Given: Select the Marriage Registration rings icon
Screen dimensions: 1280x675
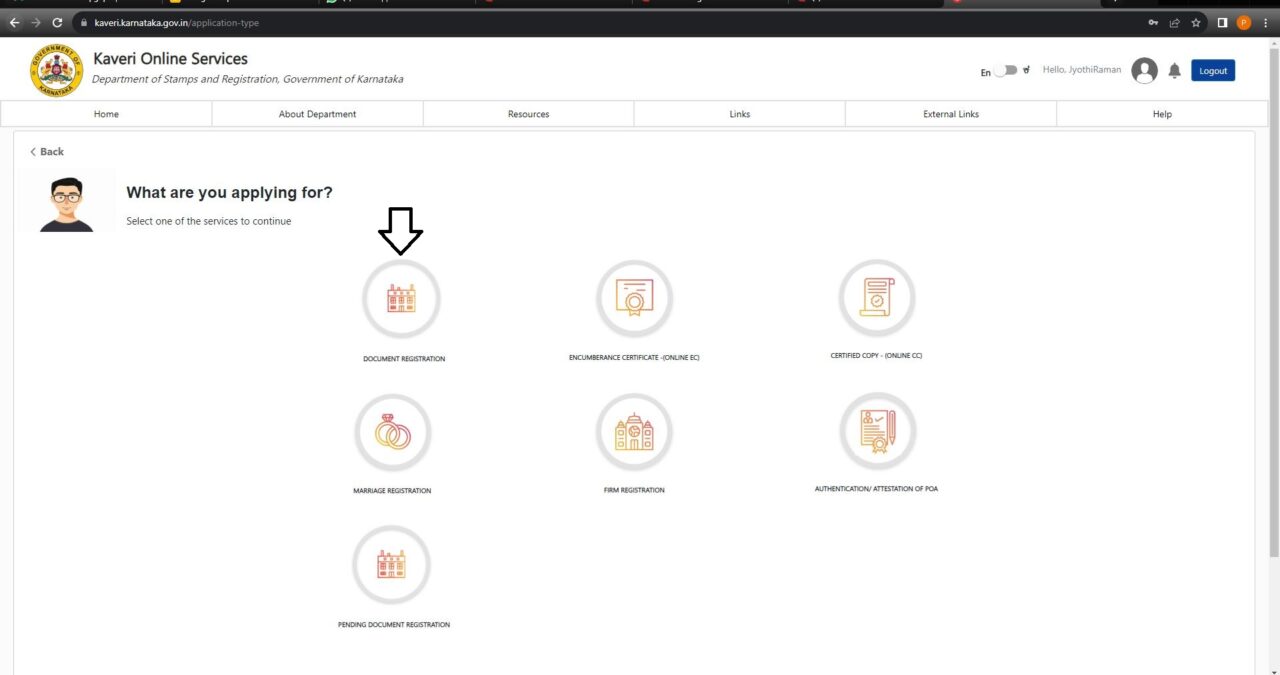Looking at the screenshot, I should (x=393, y=432).
